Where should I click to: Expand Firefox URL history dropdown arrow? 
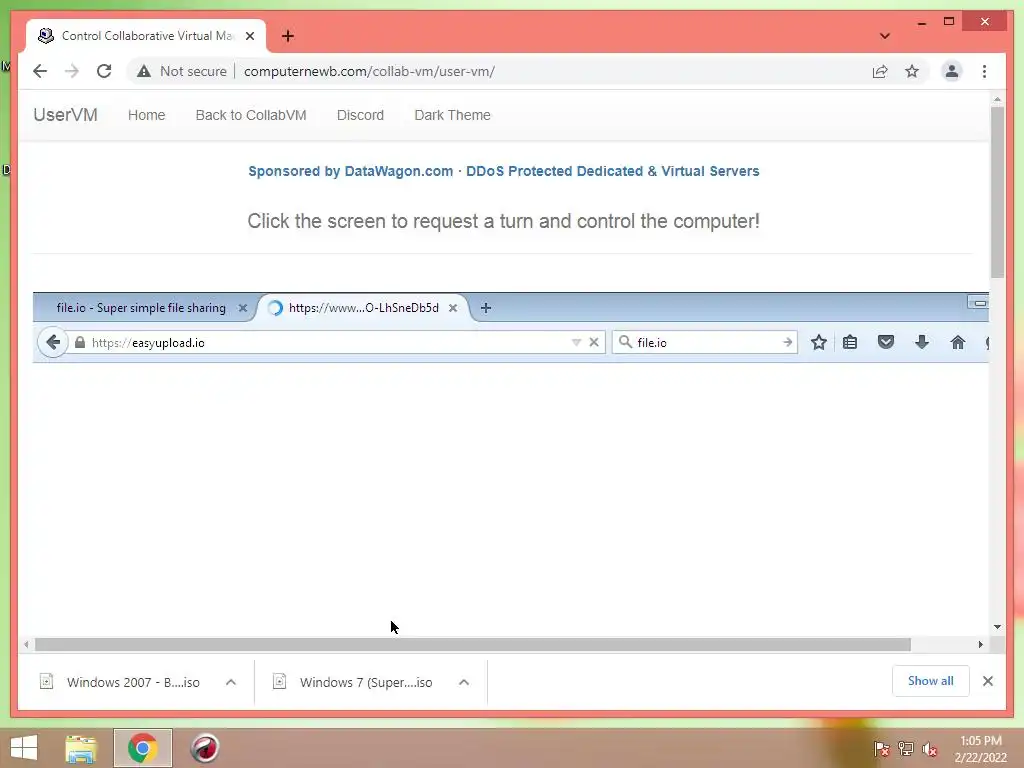pos(576,342)
